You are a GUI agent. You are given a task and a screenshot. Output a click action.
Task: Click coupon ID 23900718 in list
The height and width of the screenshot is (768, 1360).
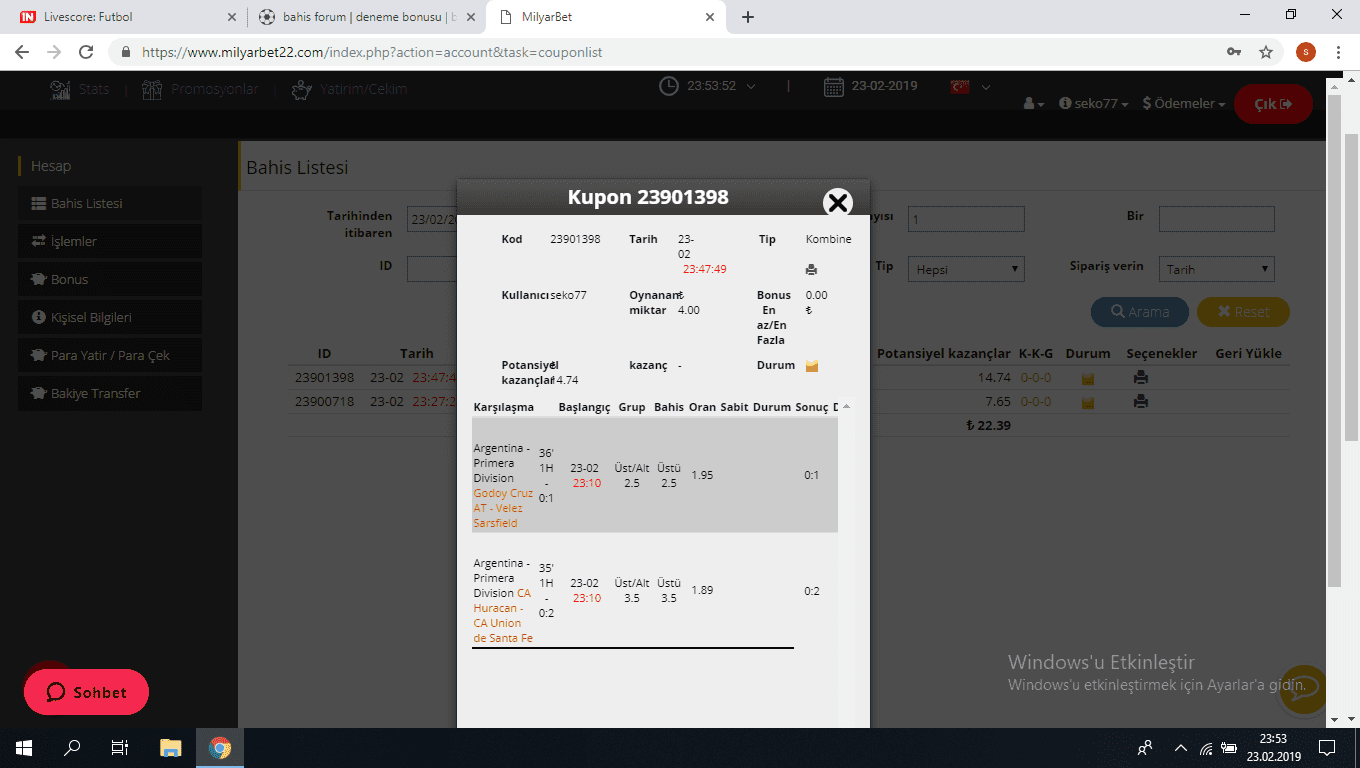[324, 402]
